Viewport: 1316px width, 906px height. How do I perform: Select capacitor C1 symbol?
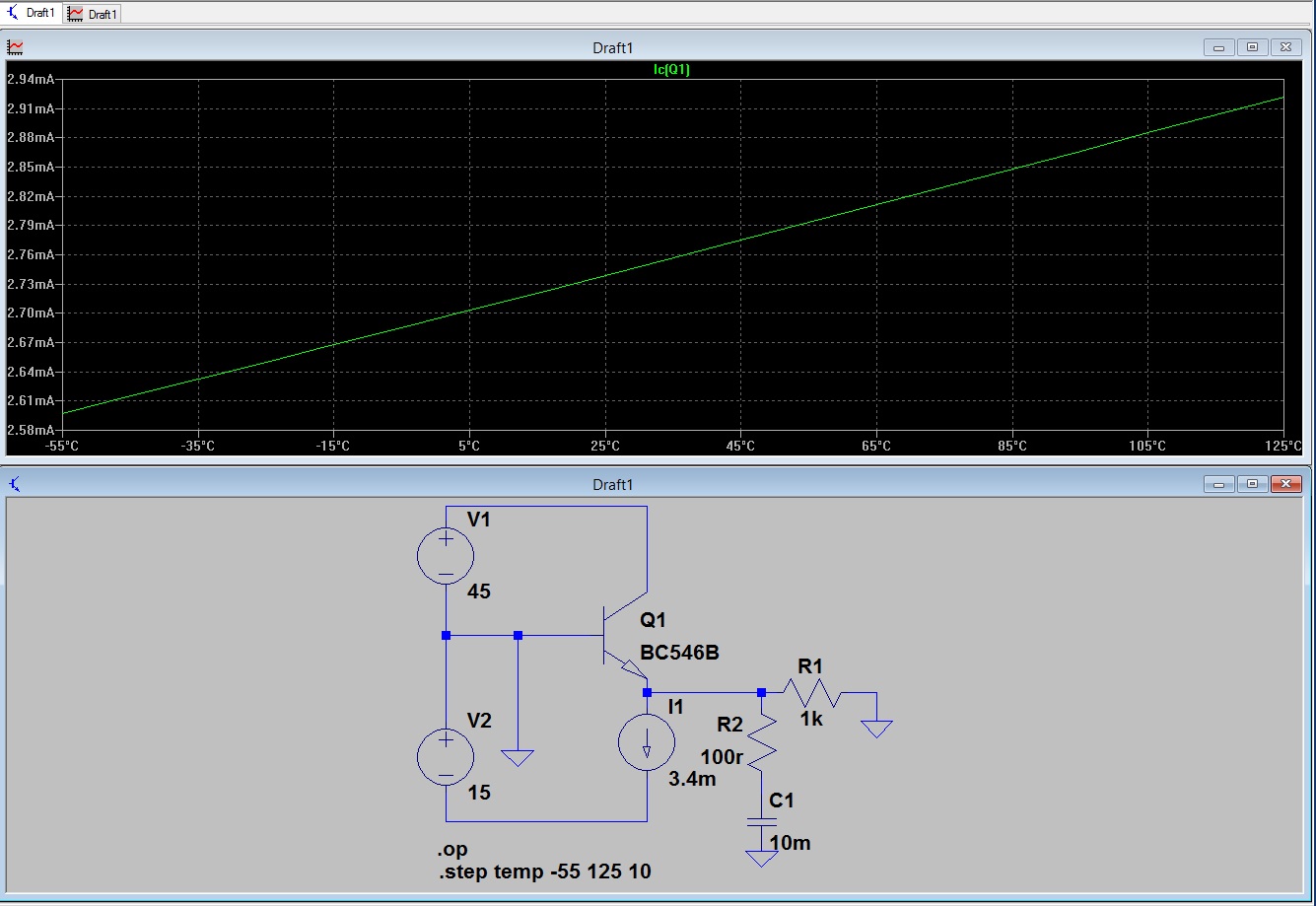[x=761, y=822]
